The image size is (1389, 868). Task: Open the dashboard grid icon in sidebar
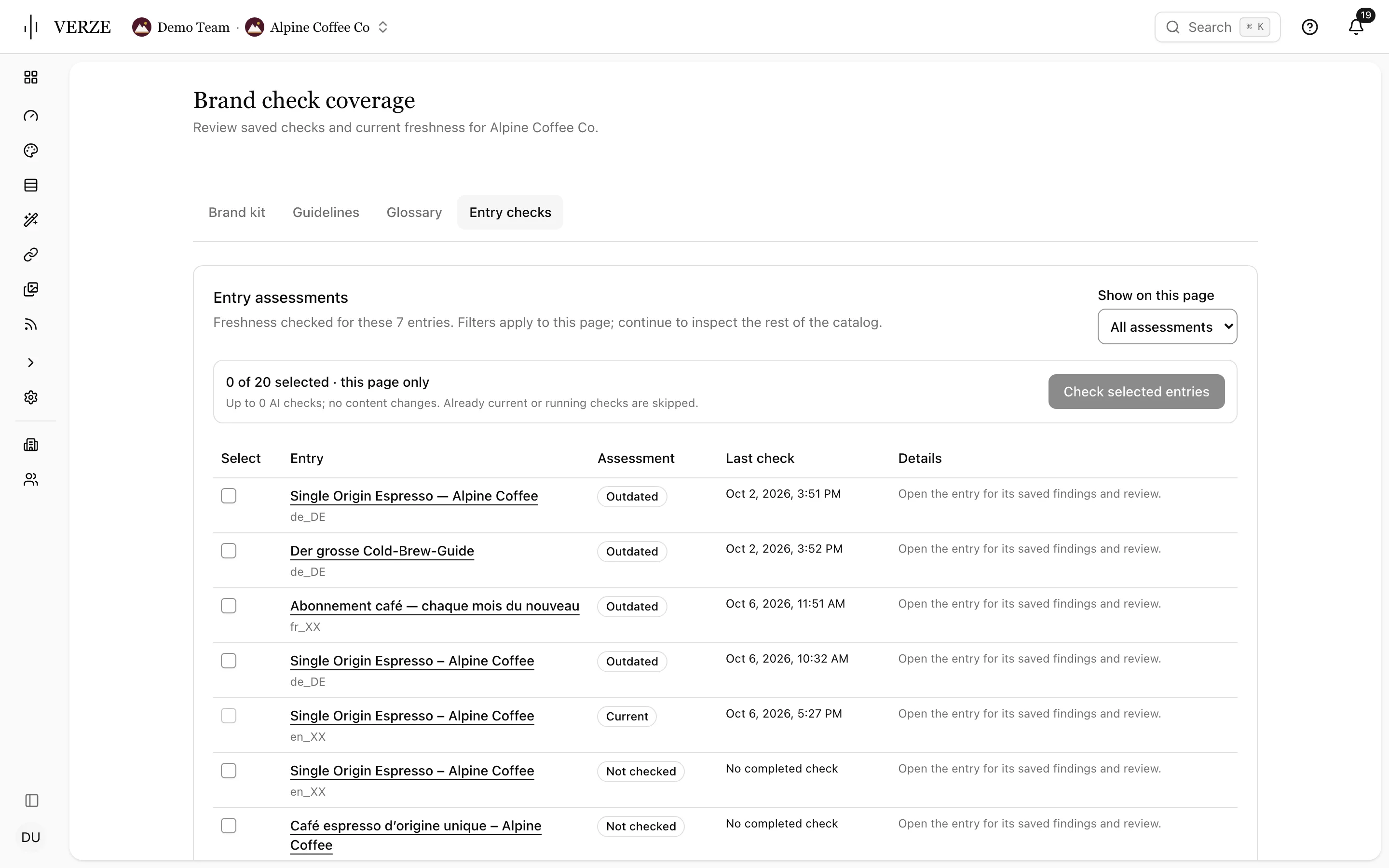click(31, 78)
